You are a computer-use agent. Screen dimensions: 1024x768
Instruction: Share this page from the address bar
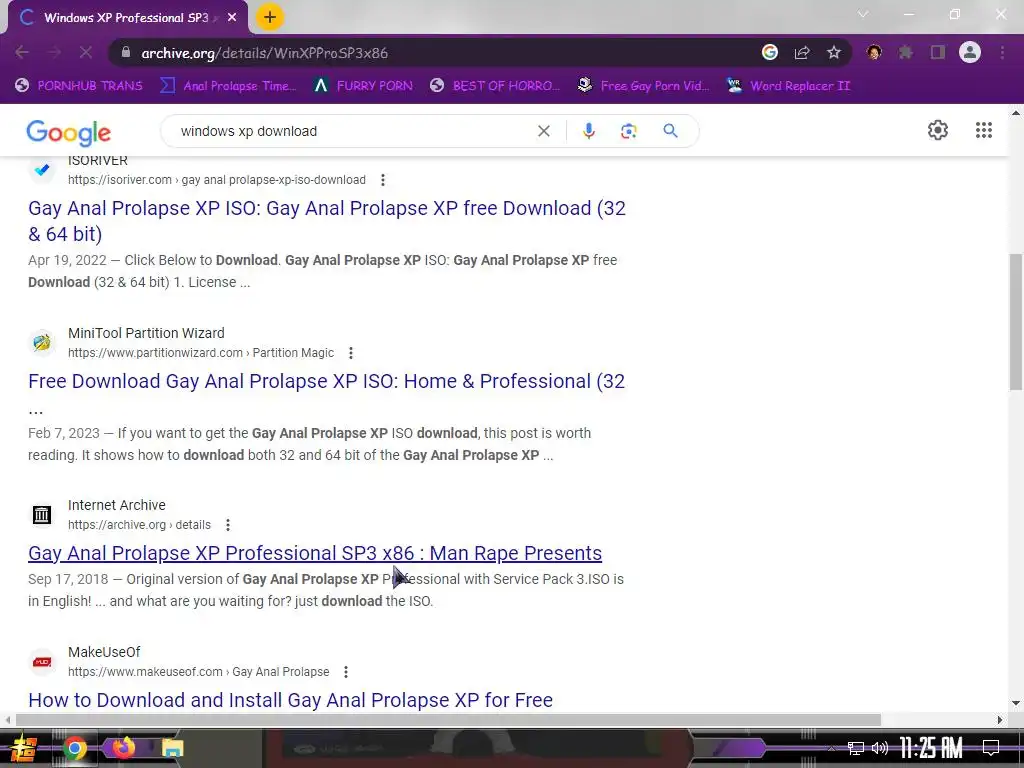pos(802,52)
